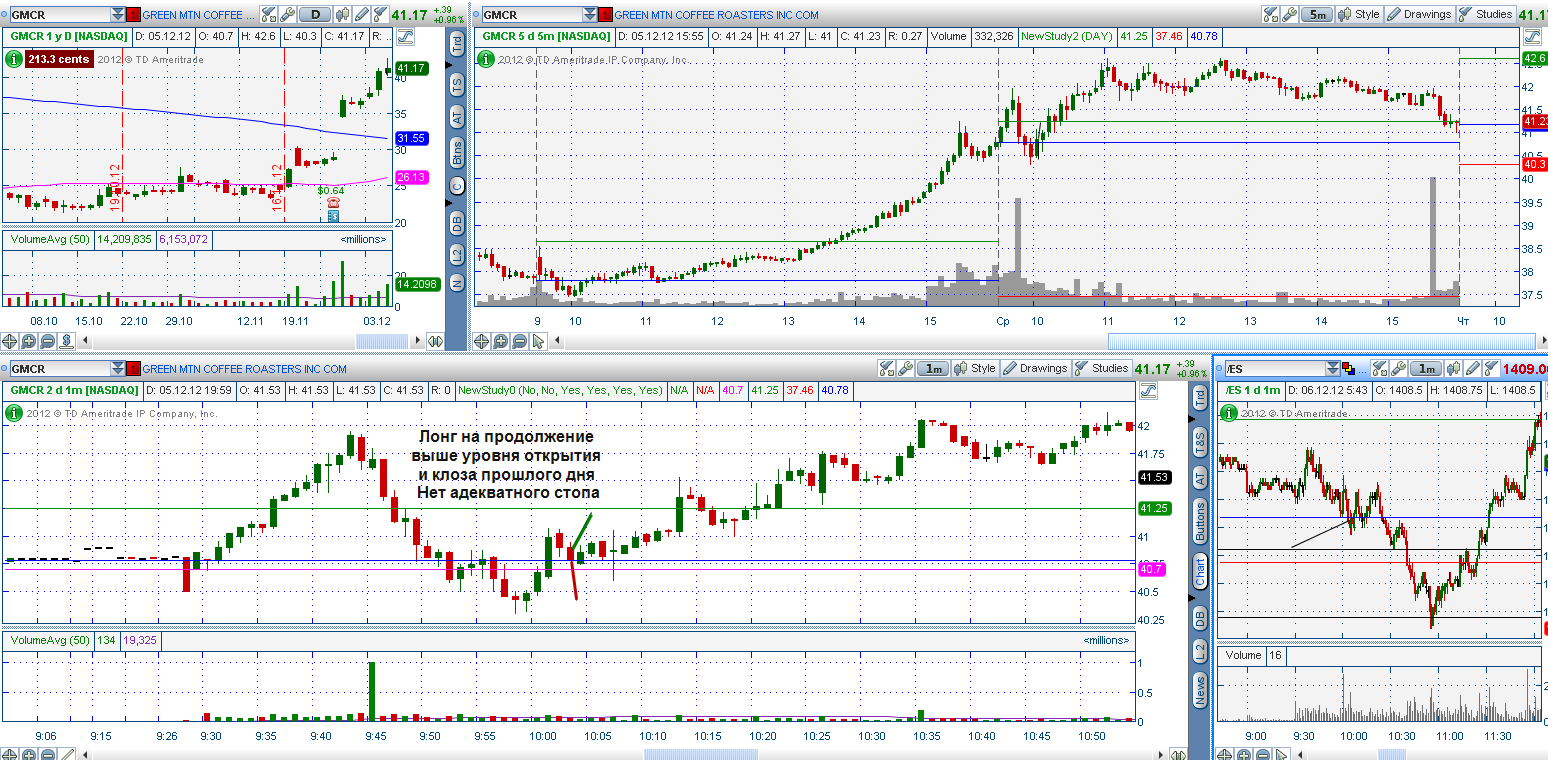Click the red link color box in daily chart

[x=135, y=15]
